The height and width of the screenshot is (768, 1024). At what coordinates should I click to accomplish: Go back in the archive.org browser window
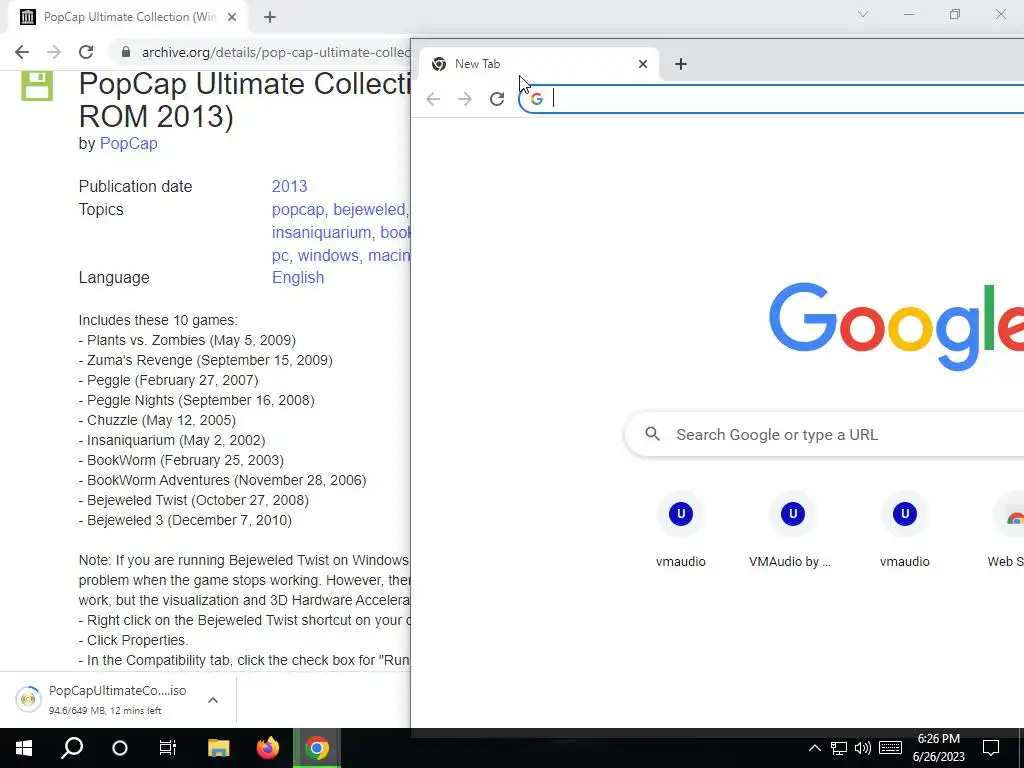pos(22,52)
